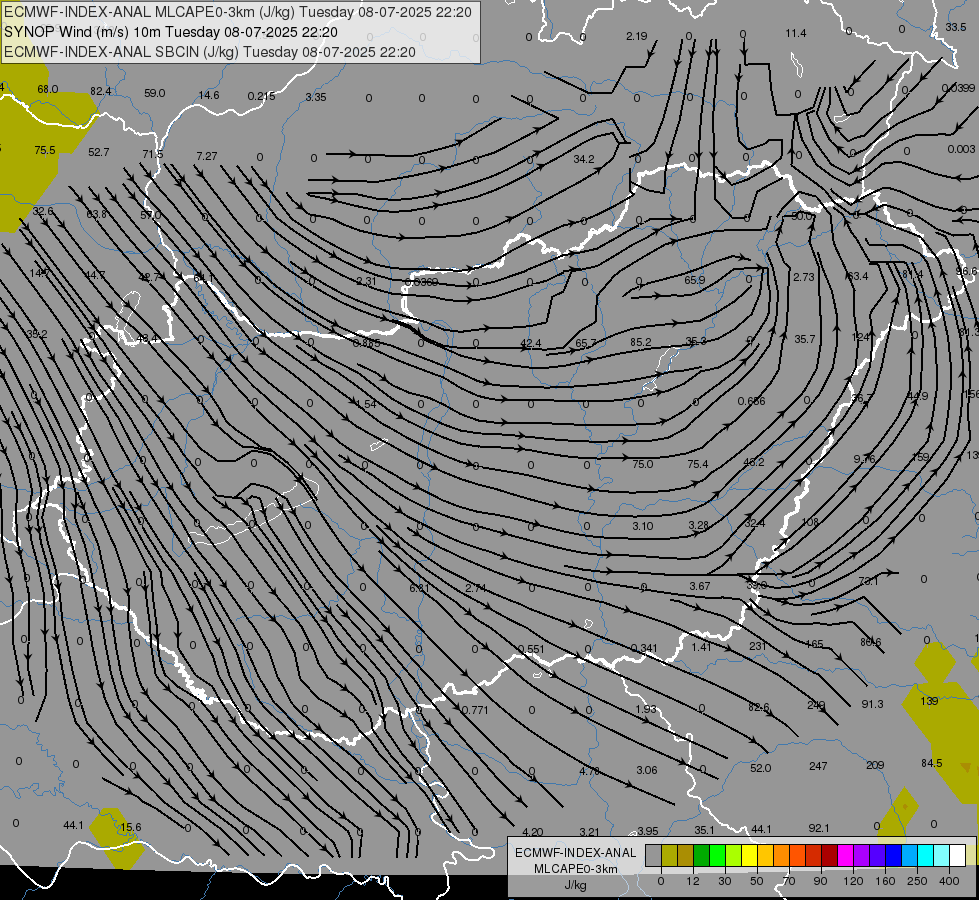Select the legend tick label 250
This screenshot has height=900, width=979.
[917, 881]
